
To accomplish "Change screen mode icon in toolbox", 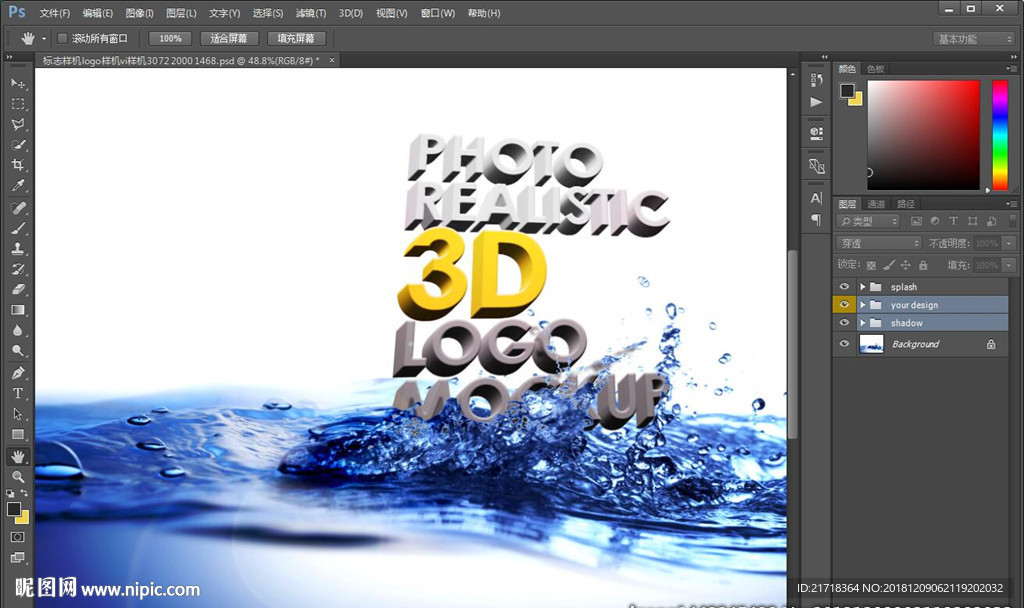I will coord(18,557).
